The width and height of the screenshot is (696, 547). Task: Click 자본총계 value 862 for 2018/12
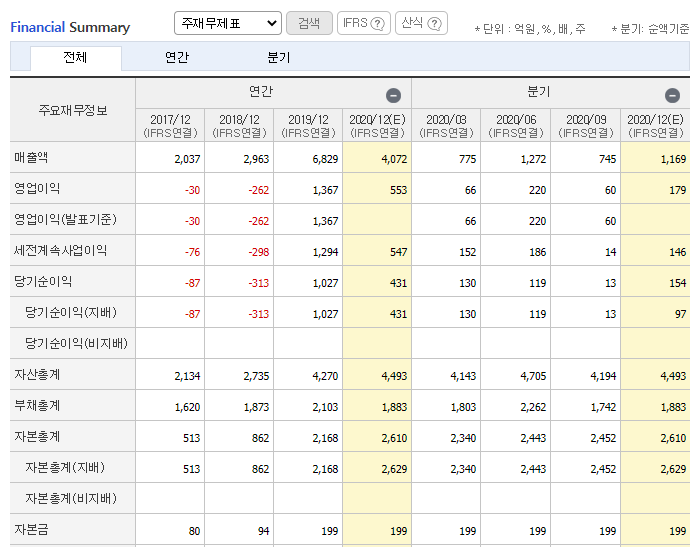click(x=261, y=438)
